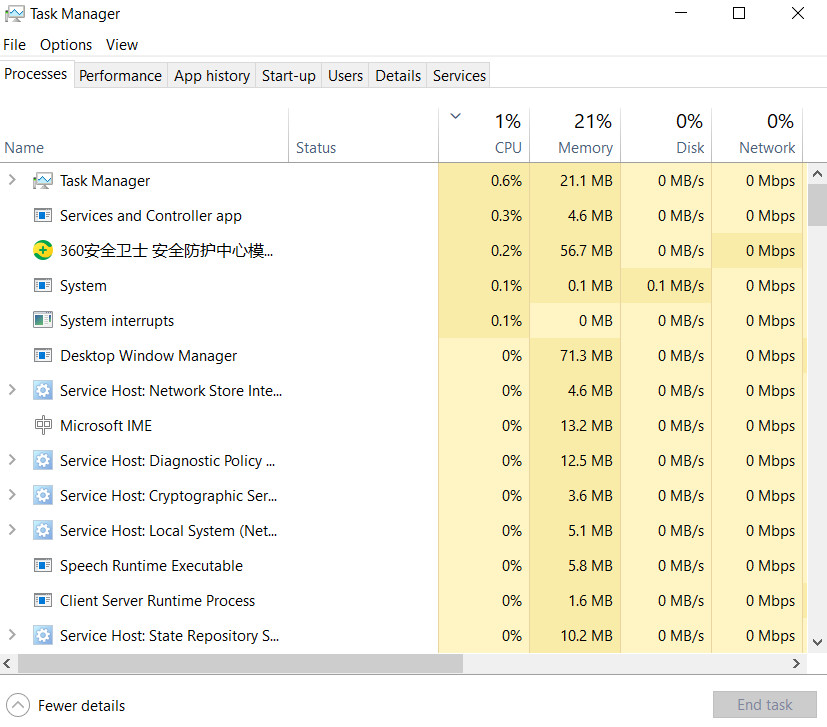The image size is (827, 727).
Task: Click the Local System service gear icon
Action: [43, 530]
